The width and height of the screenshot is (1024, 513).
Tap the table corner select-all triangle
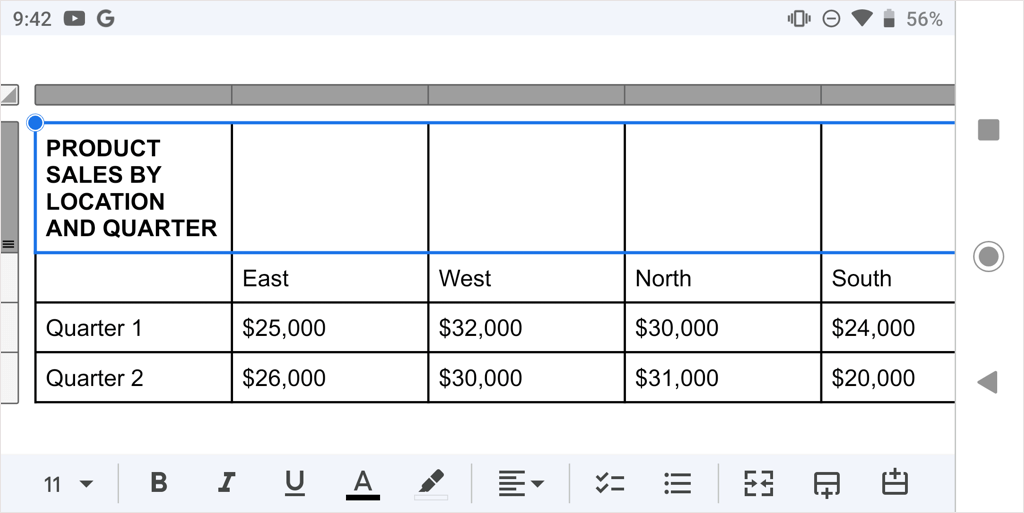[9, 95]
